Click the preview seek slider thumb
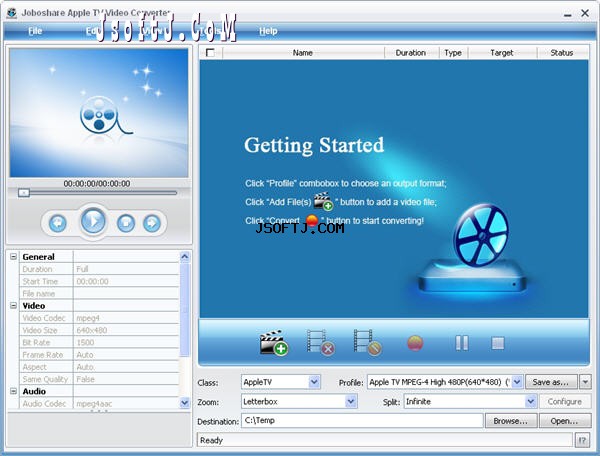The width and height of the screenshot is (600, 456). [x=24, y=193]
